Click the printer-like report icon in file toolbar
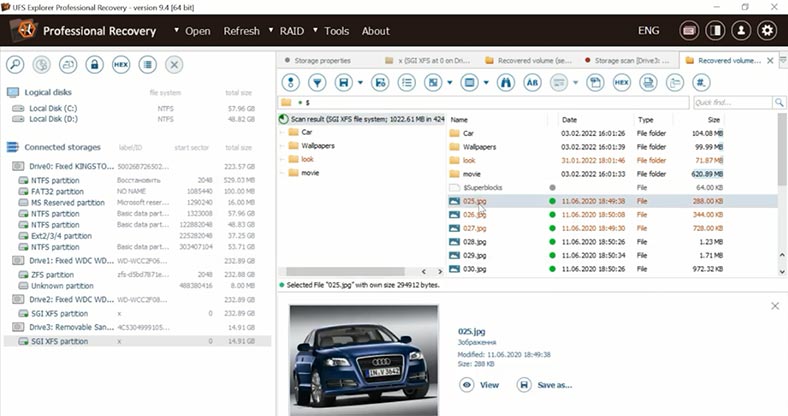This screenshot has width=788, height=416. [648, 82]
